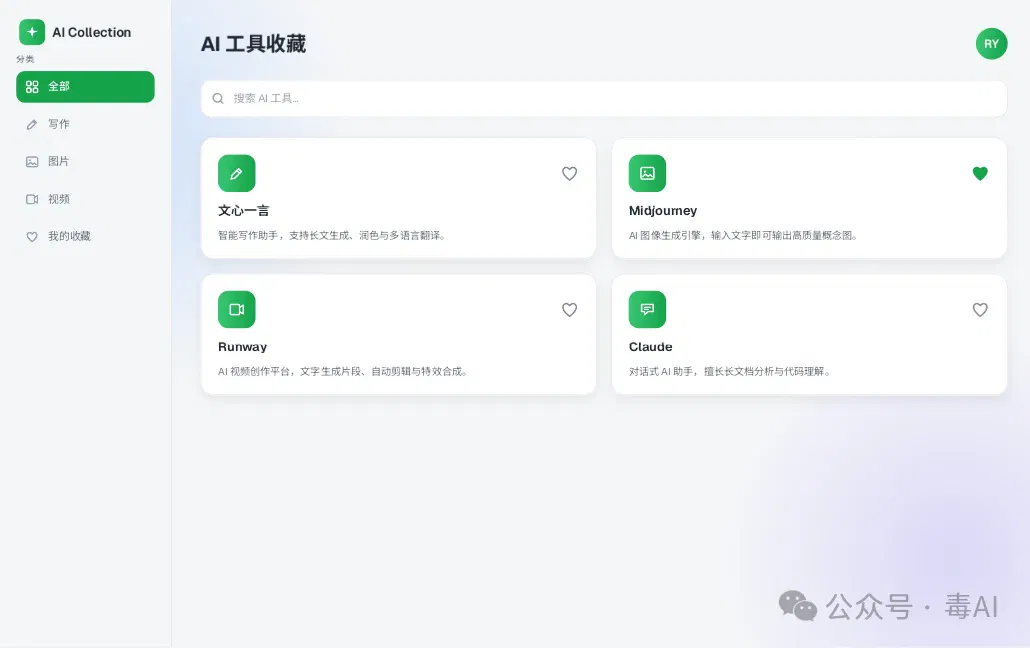
Task: Click the AI Collection sparkle logo icon
Action: click(32, 32)
